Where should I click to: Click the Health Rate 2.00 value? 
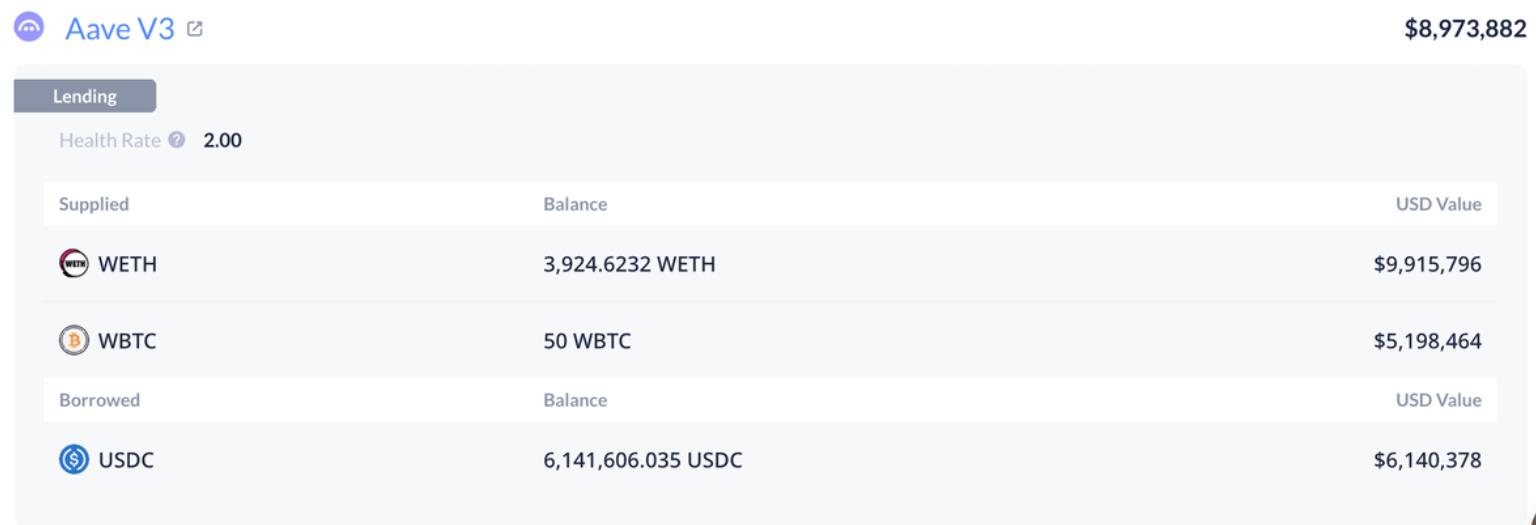(x=222, y=141)
